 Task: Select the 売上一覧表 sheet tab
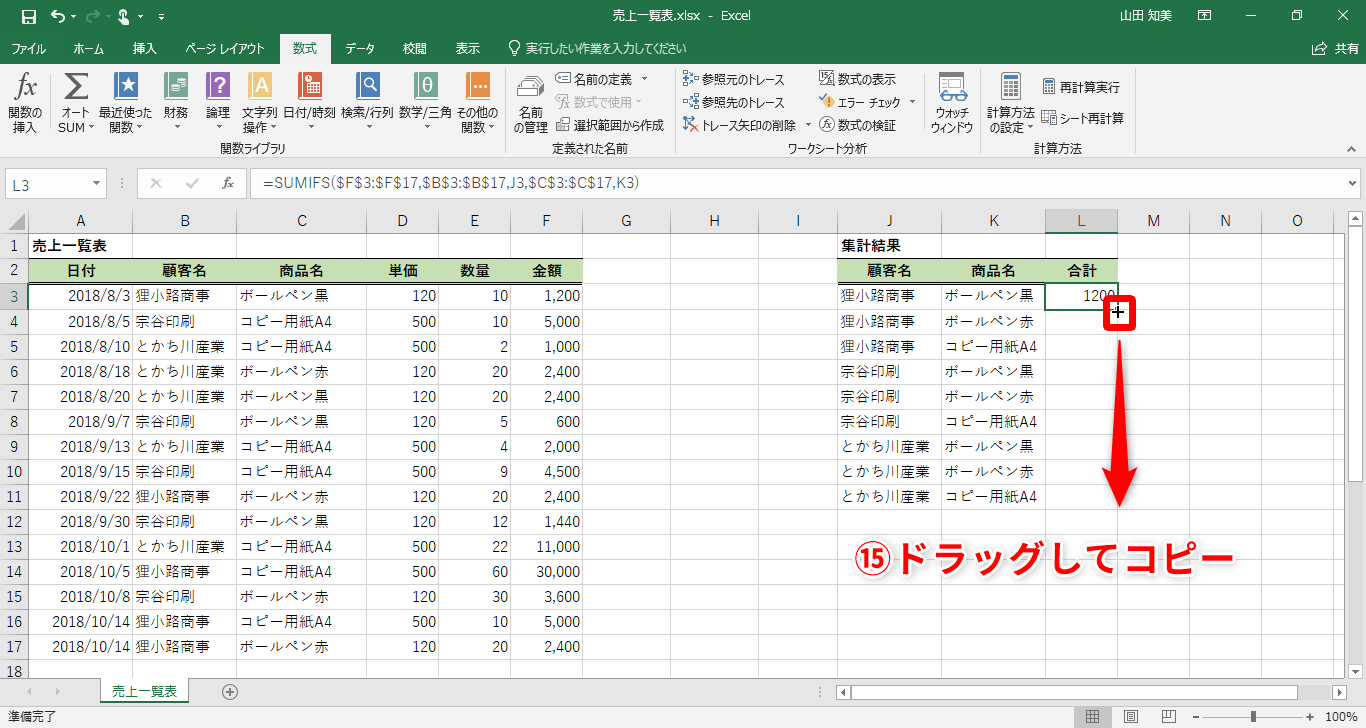tap(144, 691)
